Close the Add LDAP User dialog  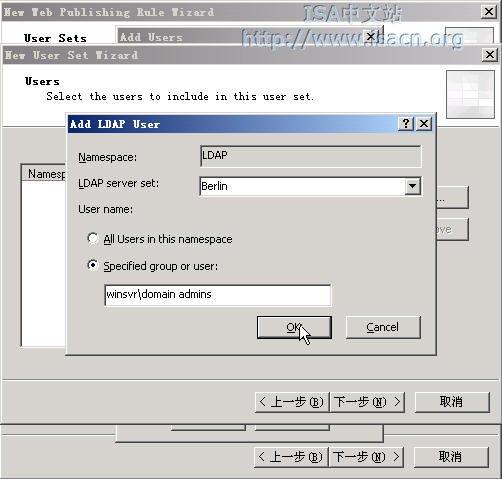click(424, 124)
